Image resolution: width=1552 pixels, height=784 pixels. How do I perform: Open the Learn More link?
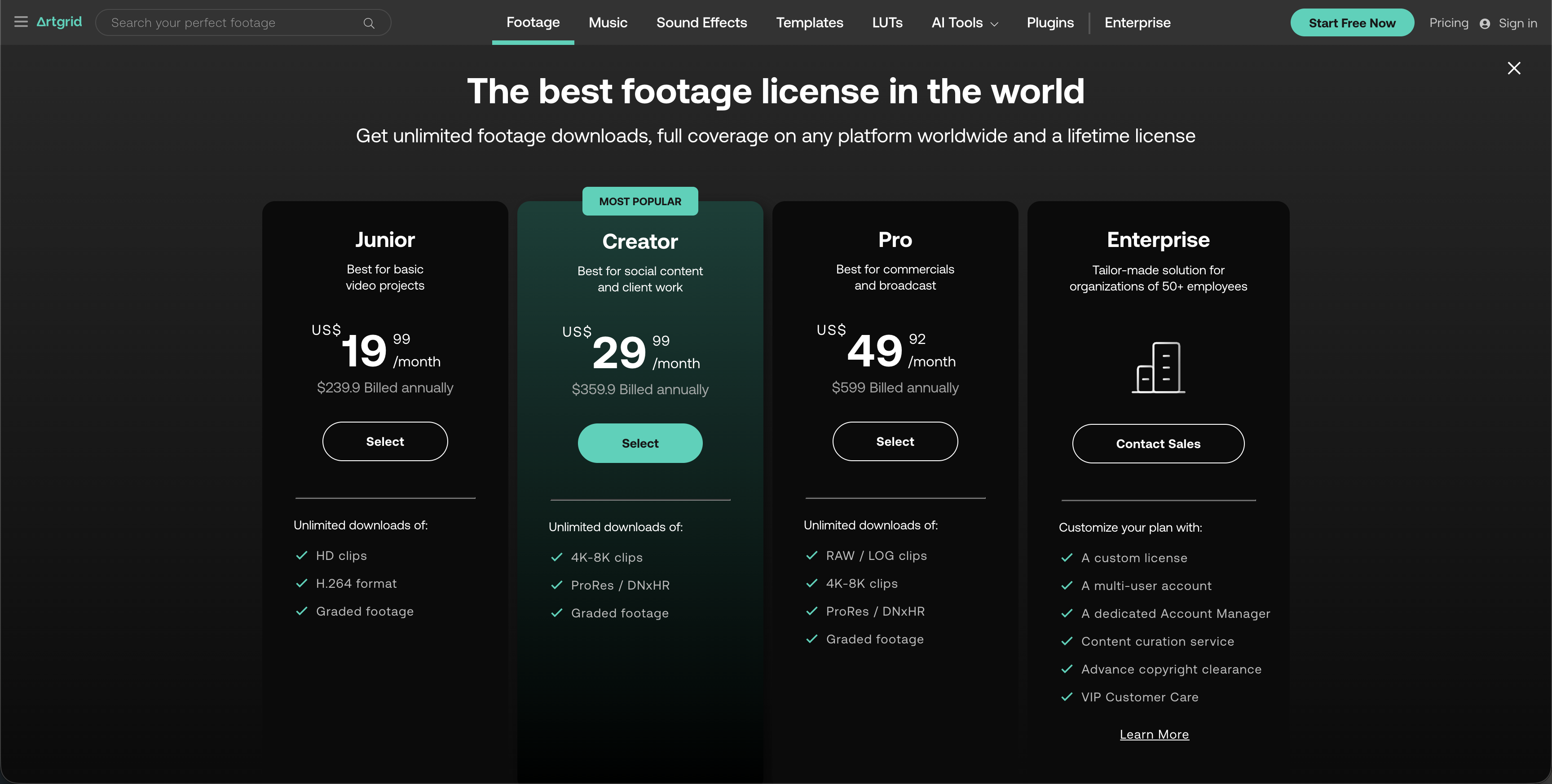click(1154, 734)
